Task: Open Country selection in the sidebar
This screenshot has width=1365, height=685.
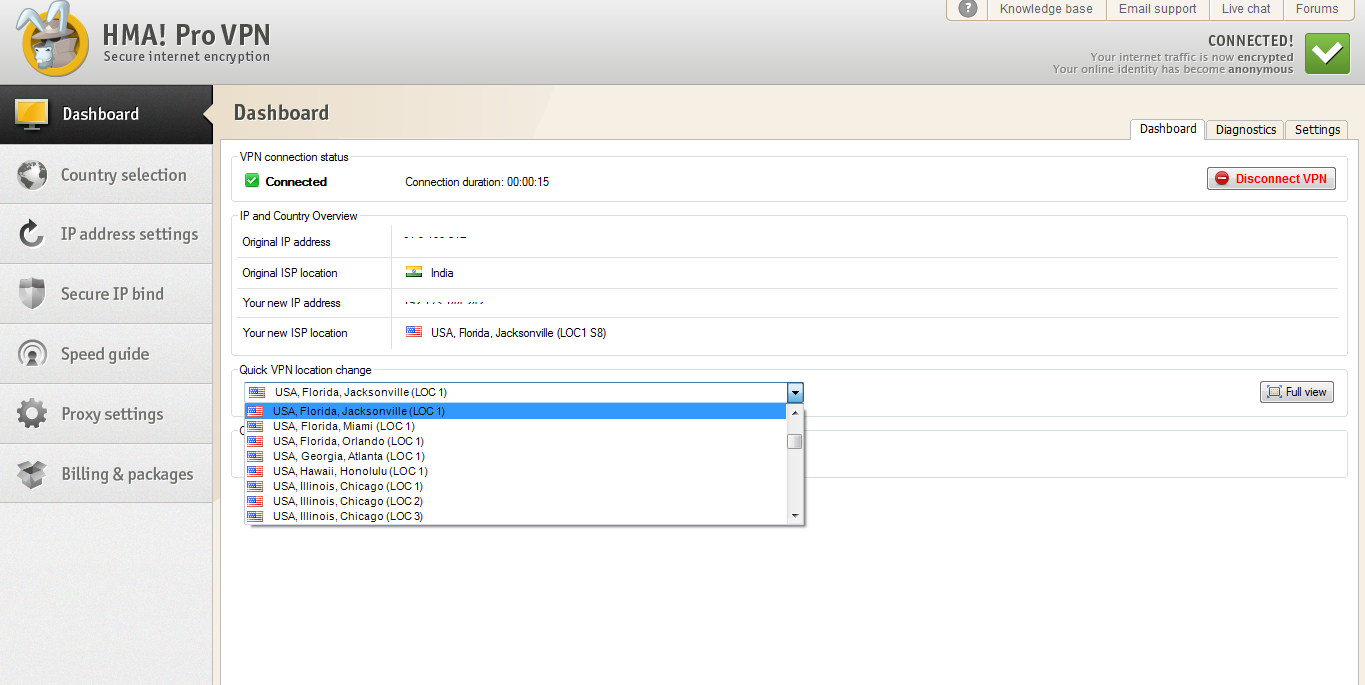Action: click(106, 174)
